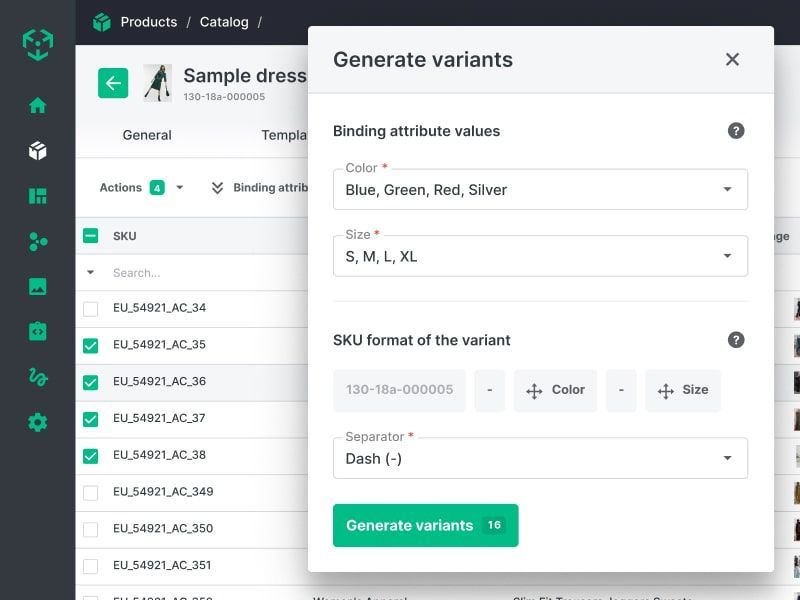Click the EU_54921_AC_36 SKU text
Screen dimensions: 800x600
point(160,382)
